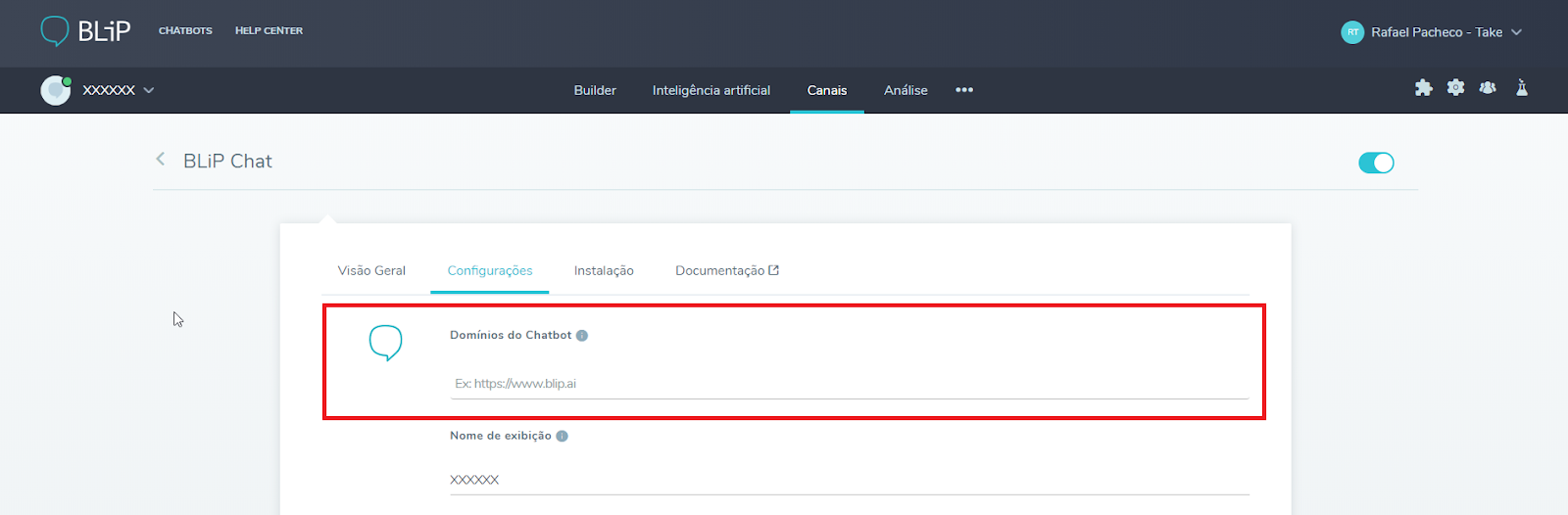Open Inteligência artificial tab

point(711,90)
